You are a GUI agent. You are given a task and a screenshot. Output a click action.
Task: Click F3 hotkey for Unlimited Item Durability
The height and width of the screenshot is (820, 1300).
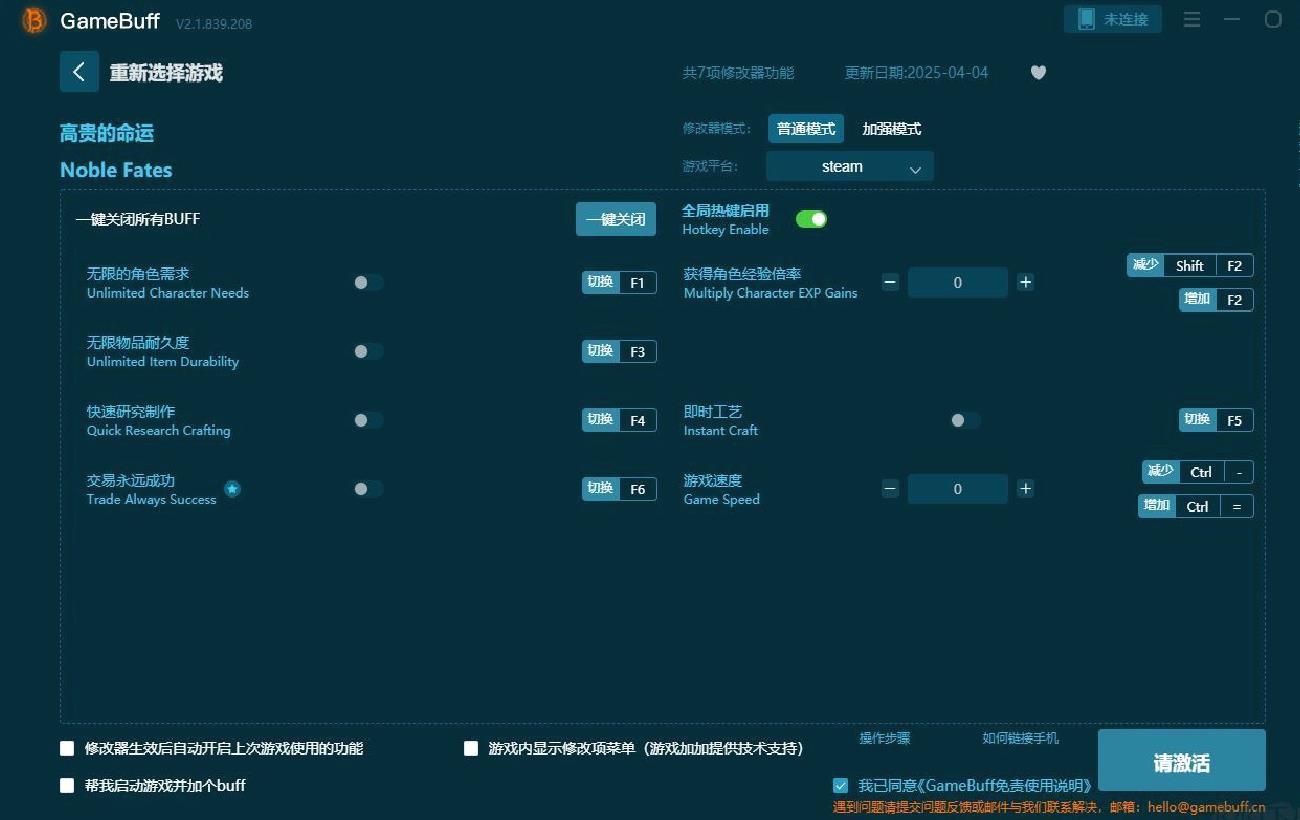tap(619, 352)
